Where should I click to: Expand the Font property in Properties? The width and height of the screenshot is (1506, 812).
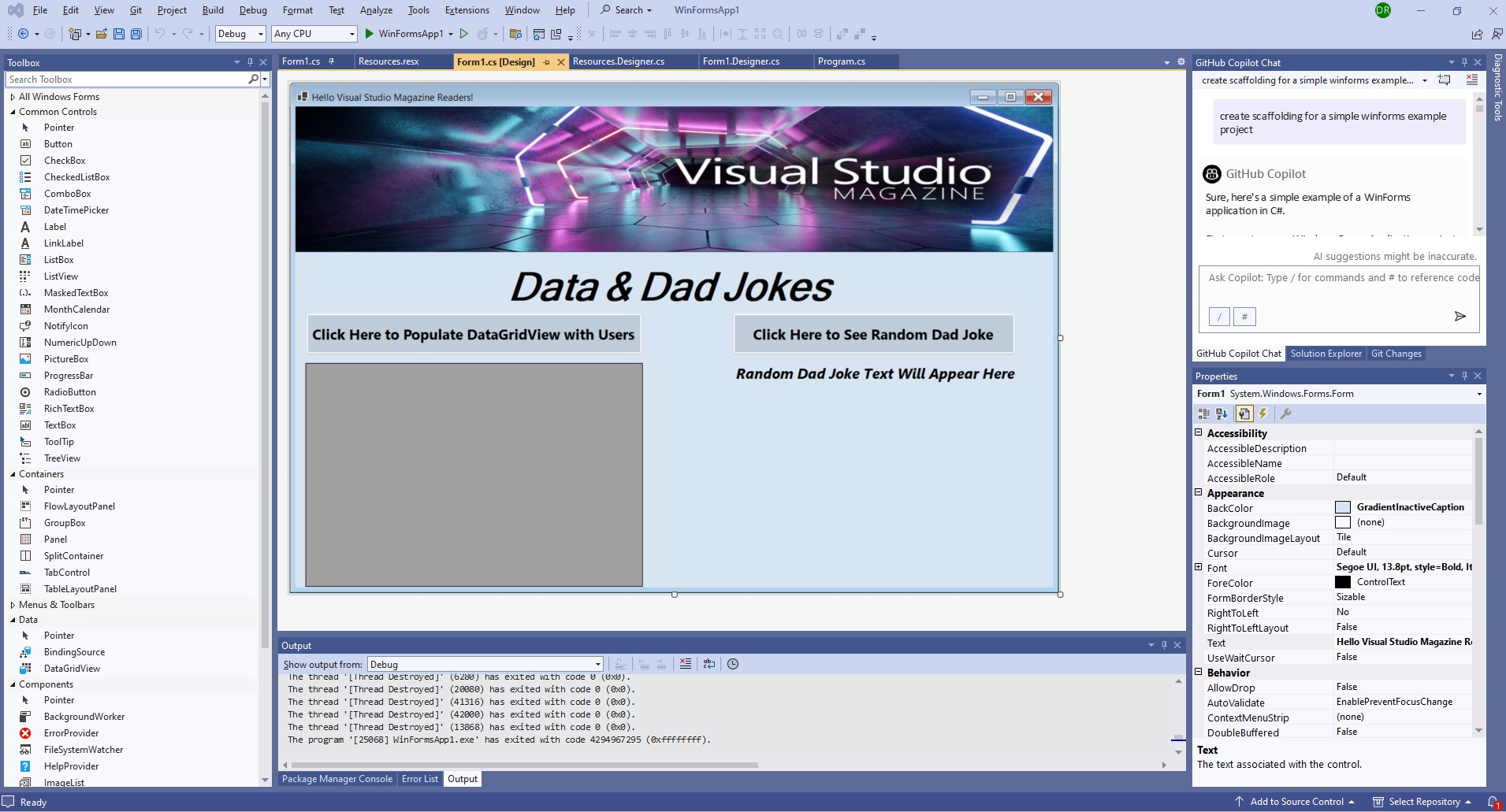(x=1199, y=567)
